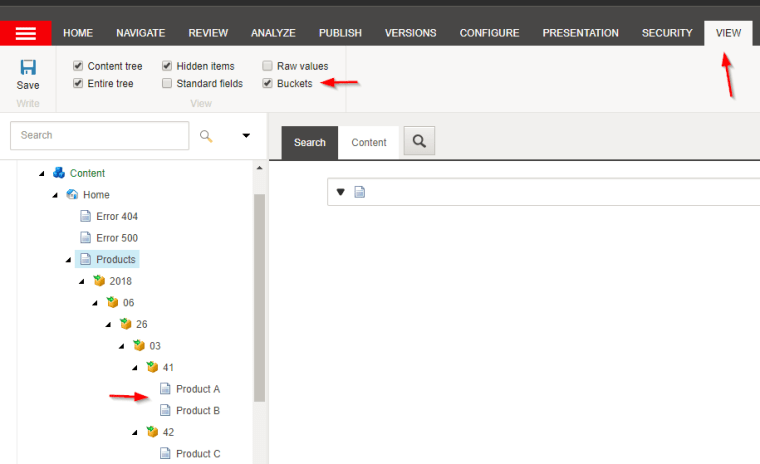Click the 2018 bucket folder icon
The image size is (760, 464).
click(x=98, y=281)
